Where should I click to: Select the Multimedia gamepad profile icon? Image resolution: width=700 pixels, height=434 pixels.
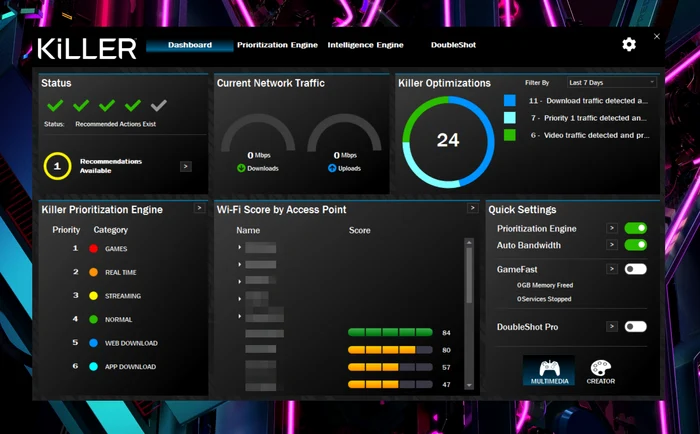(549, 370)
